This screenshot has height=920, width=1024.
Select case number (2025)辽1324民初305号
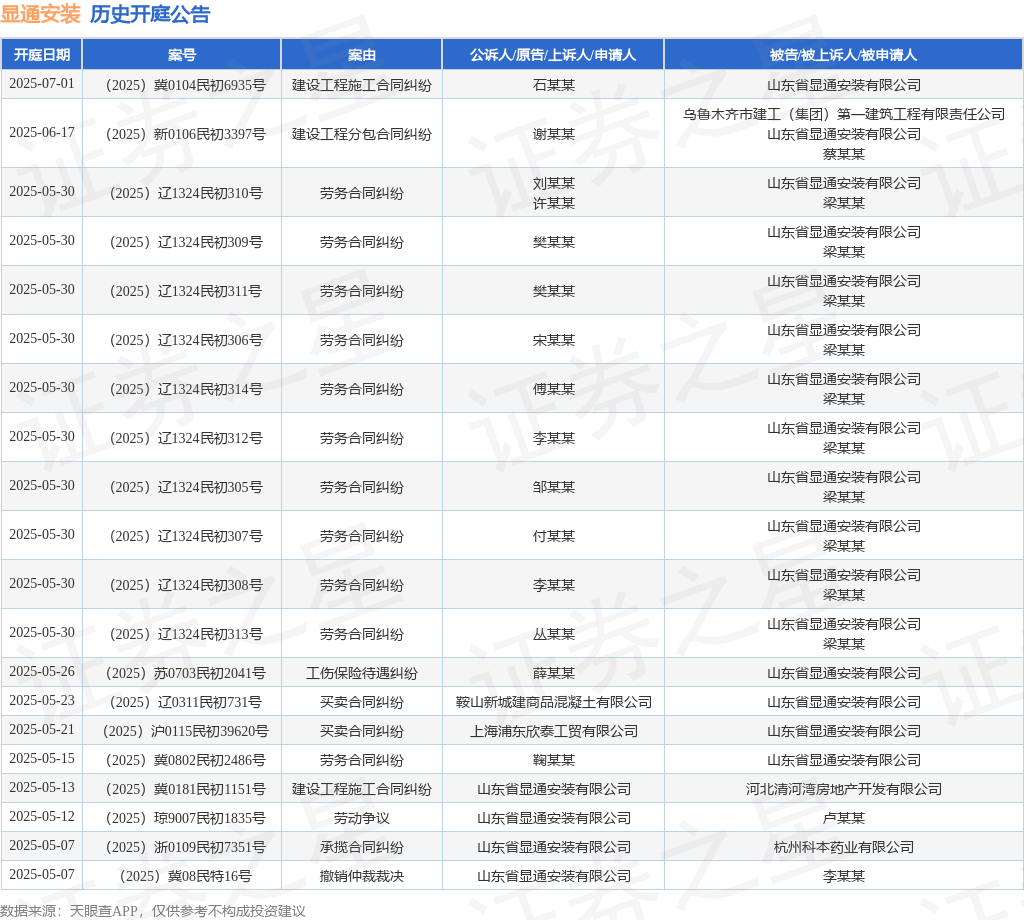(x=184, y=486)
